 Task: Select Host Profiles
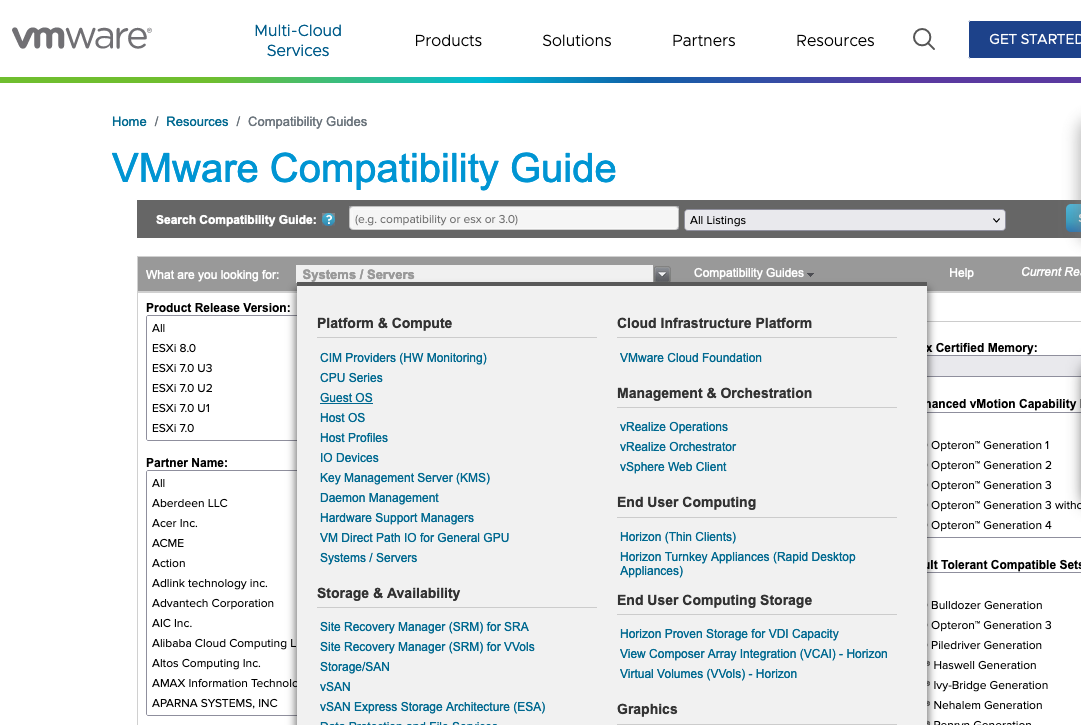tap(354, 438)
